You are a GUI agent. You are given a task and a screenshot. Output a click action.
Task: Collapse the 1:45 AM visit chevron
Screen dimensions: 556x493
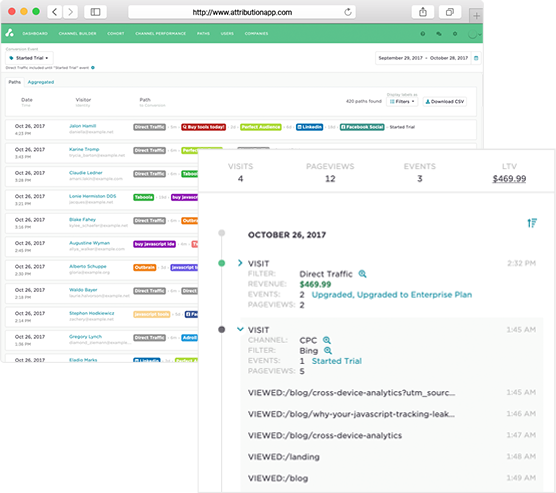point(240,329)
